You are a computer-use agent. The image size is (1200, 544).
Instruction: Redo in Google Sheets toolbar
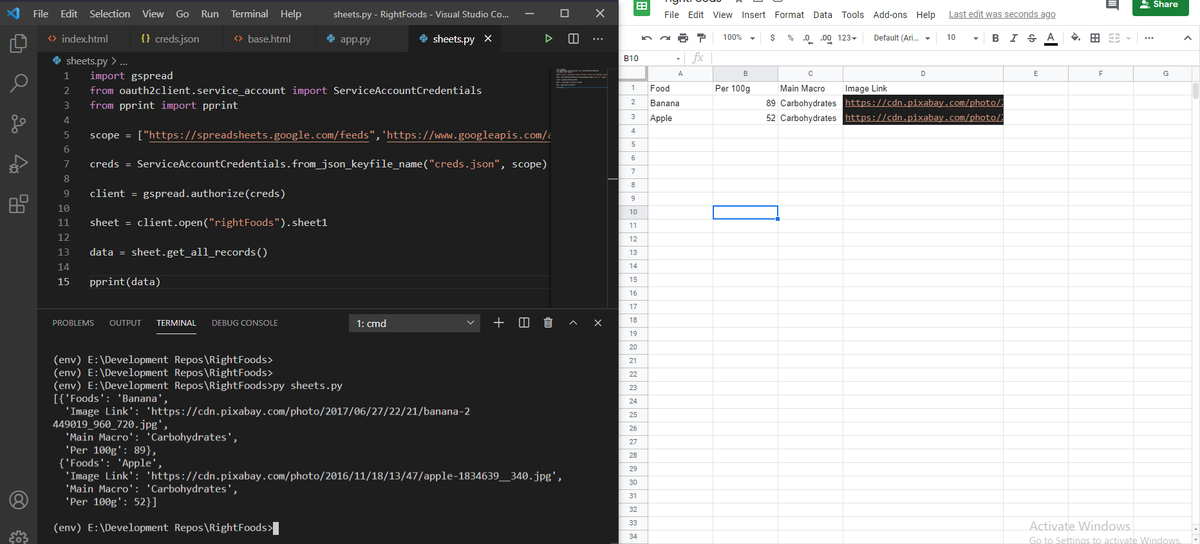(x=665, y=37)
